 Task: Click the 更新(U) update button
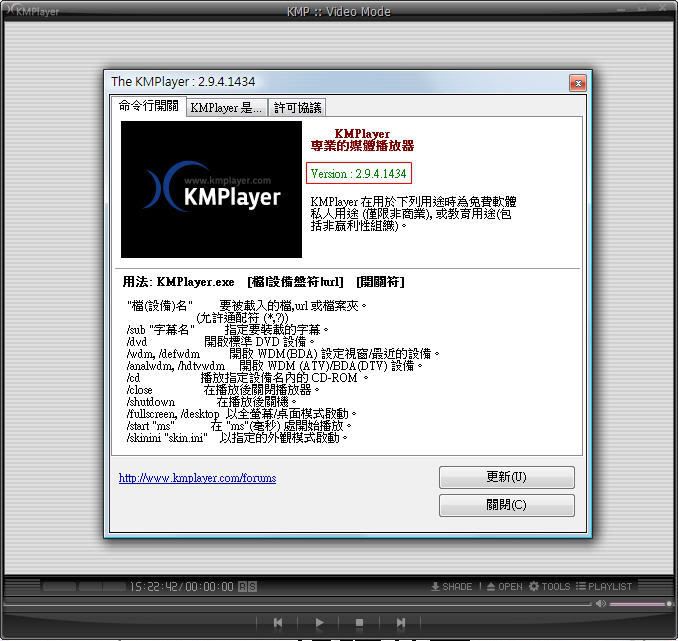tap(506, 477)
